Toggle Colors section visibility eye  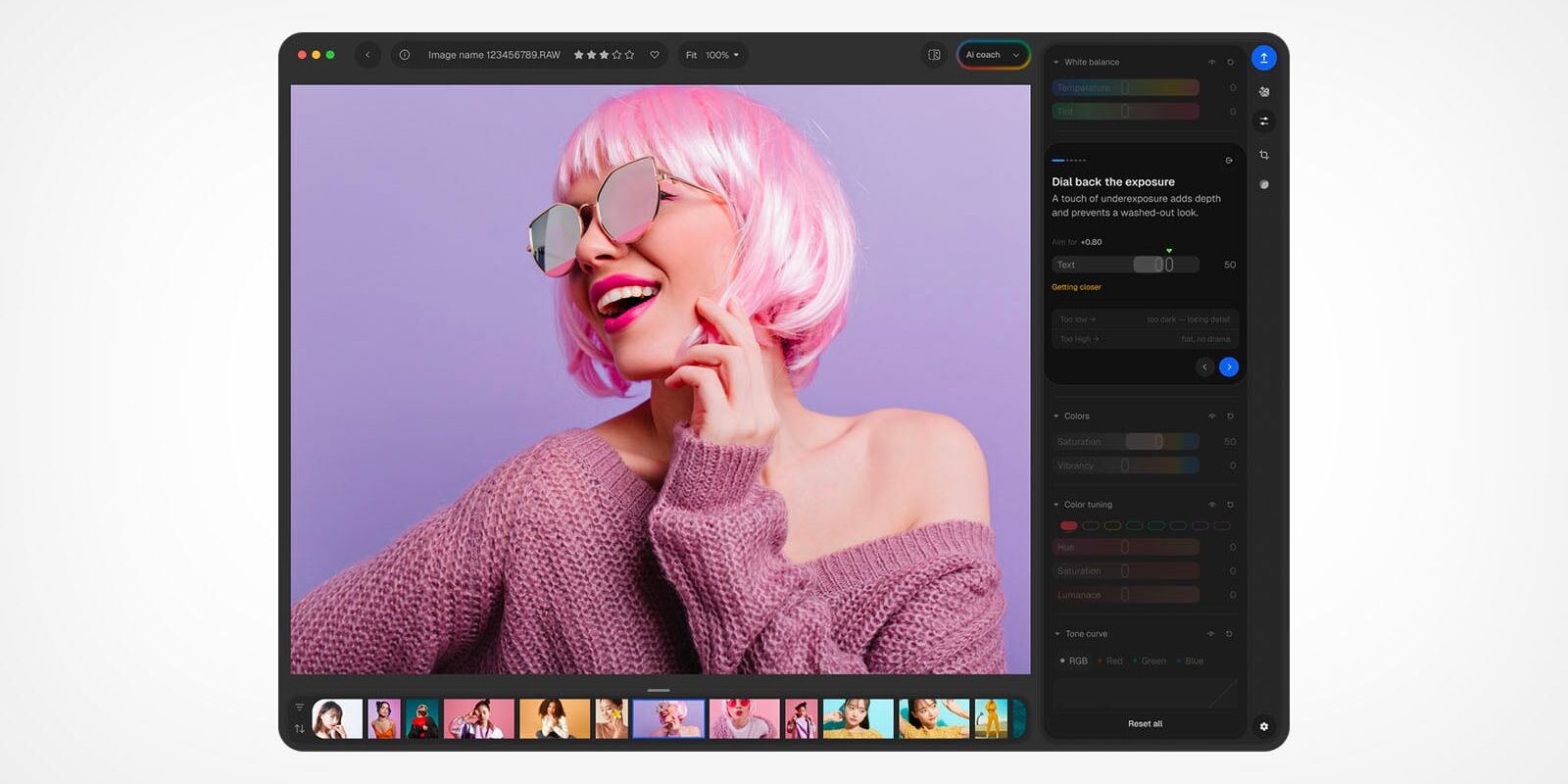tap(1212, 416)
